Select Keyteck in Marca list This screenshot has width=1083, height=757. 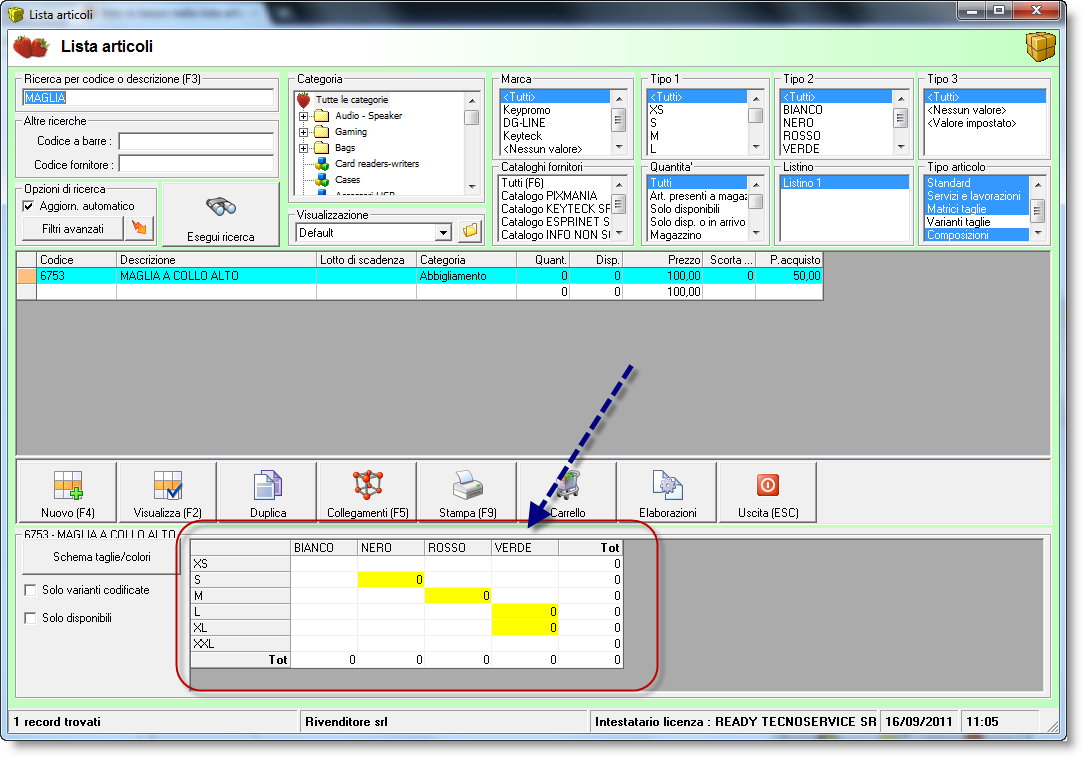point(522,136)
